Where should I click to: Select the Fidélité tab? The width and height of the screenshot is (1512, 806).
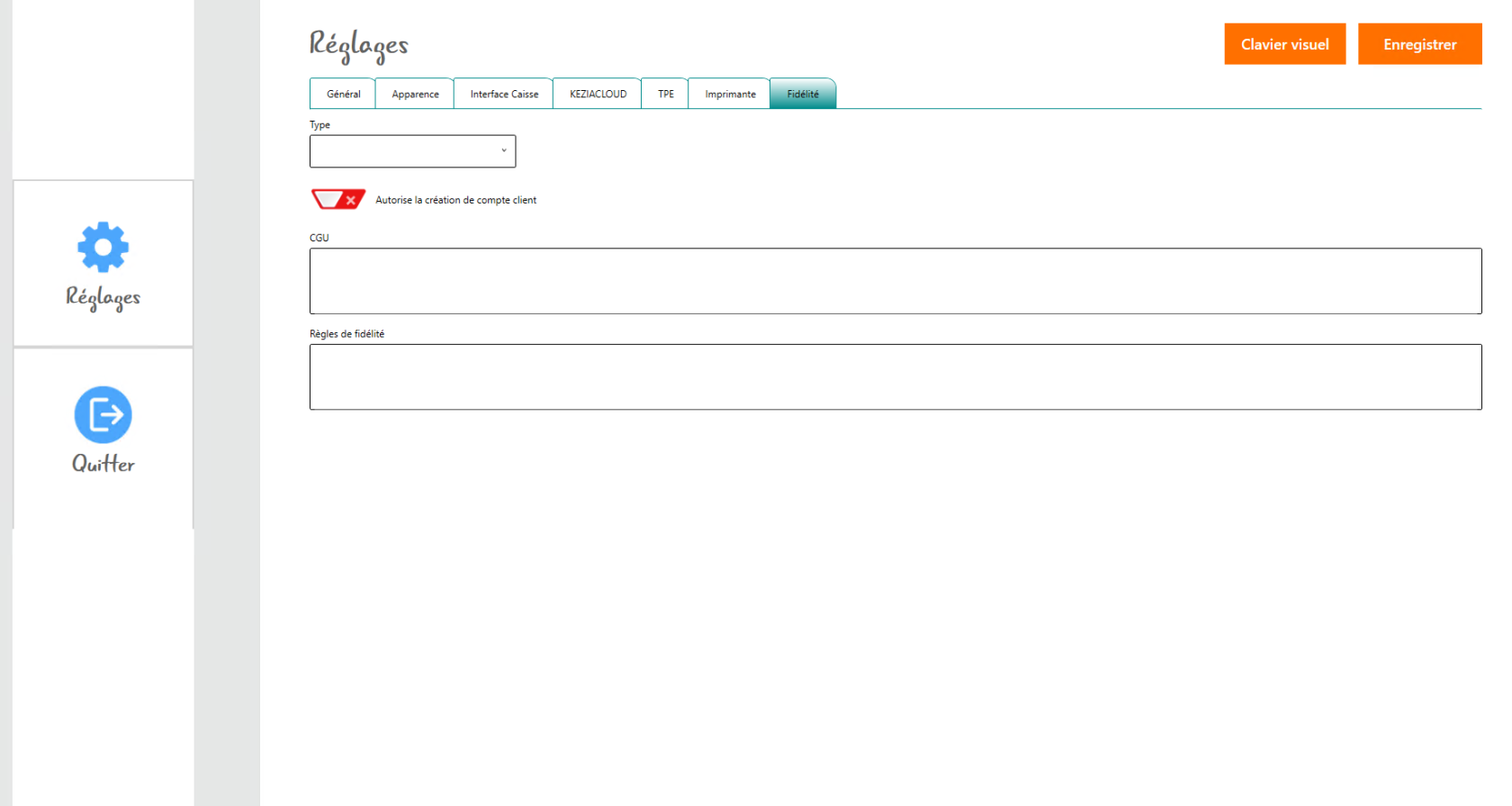coord(803,94)
